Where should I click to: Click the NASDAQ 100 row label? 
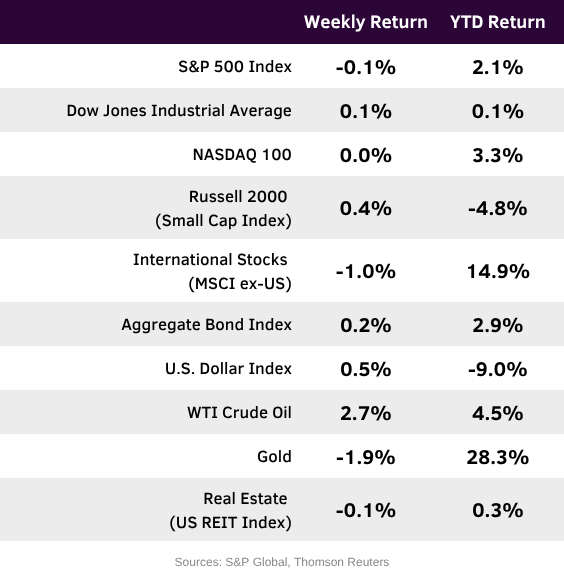[242, 155]
